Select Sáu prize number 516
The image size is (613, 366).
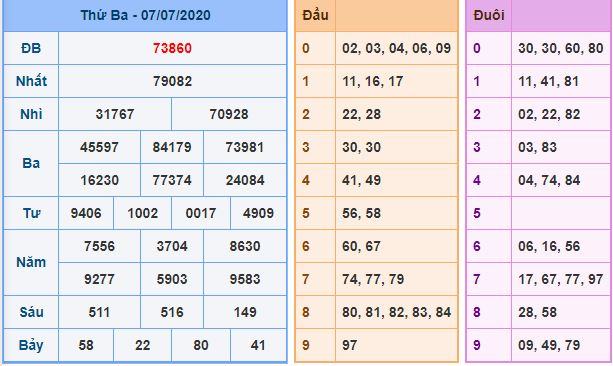point(172,312)
